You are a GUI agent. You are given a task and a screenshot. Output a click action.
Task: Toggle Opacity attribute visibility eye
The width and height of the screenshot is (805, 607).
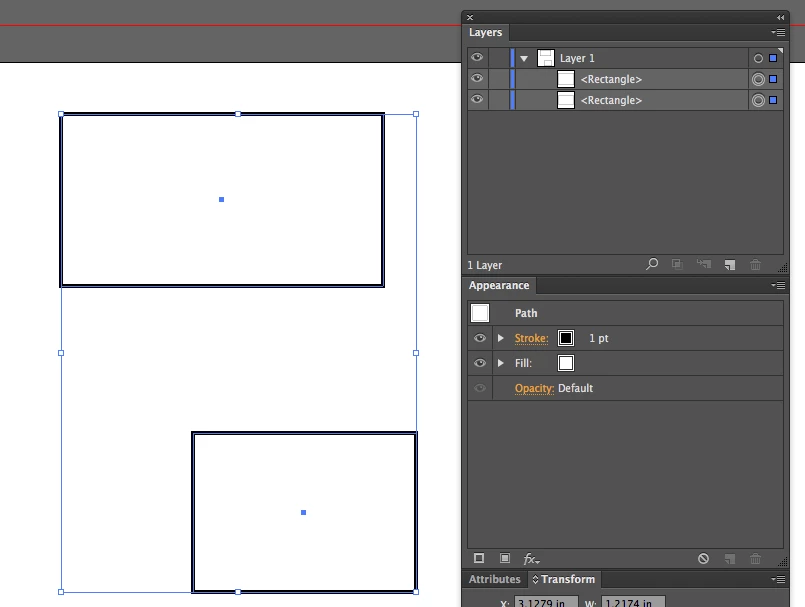pyautogui.click(x=480, y=388)
